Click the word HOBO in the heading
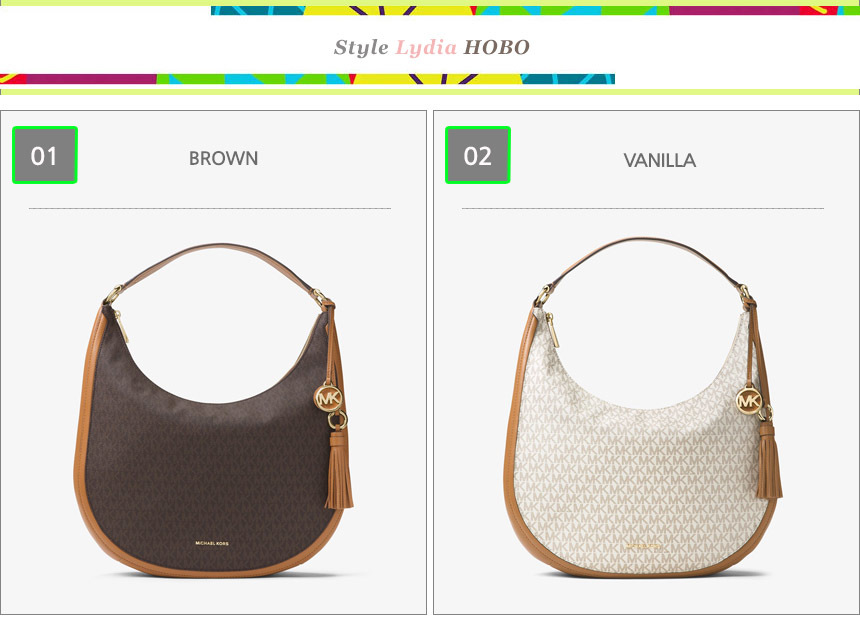Viewport: 860px width, 618px height. pyautogui.click(x=497, y=48)
